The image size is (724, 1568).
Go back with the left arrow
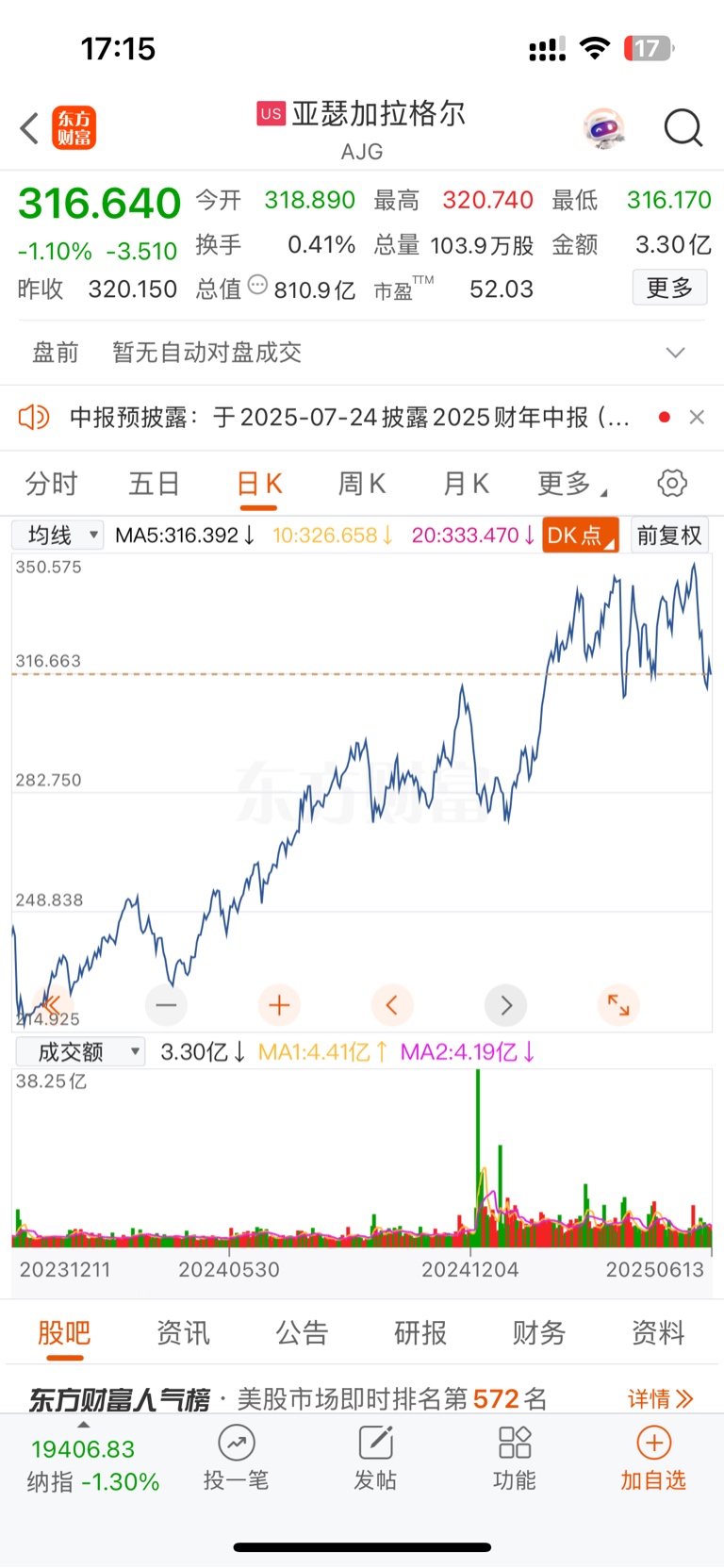pyautogui.click(x=29, y=128)
